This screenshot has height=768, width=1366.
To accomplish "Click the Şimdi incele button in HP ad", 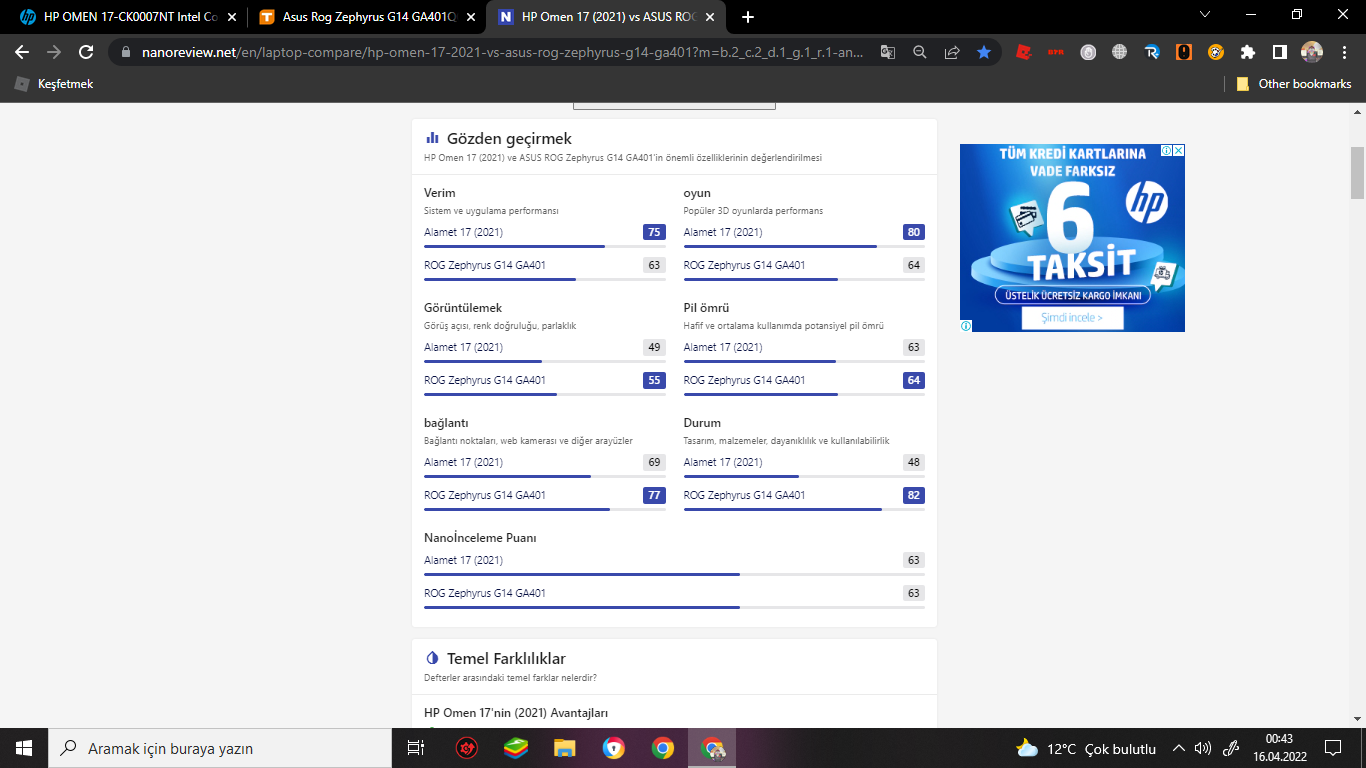I will click(1072, 318).
